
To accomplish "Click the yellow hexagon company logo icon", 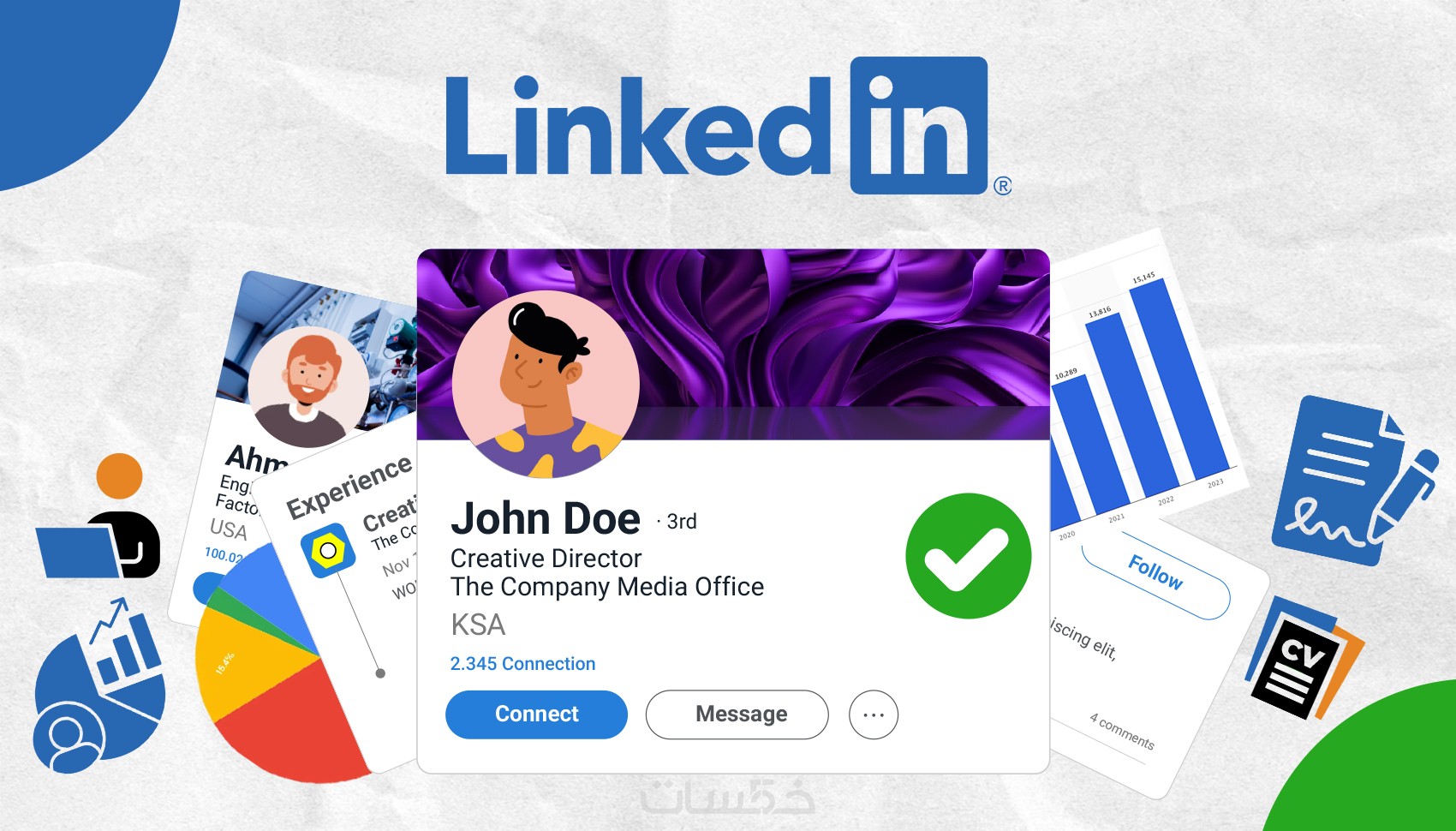I will point(328,550).
